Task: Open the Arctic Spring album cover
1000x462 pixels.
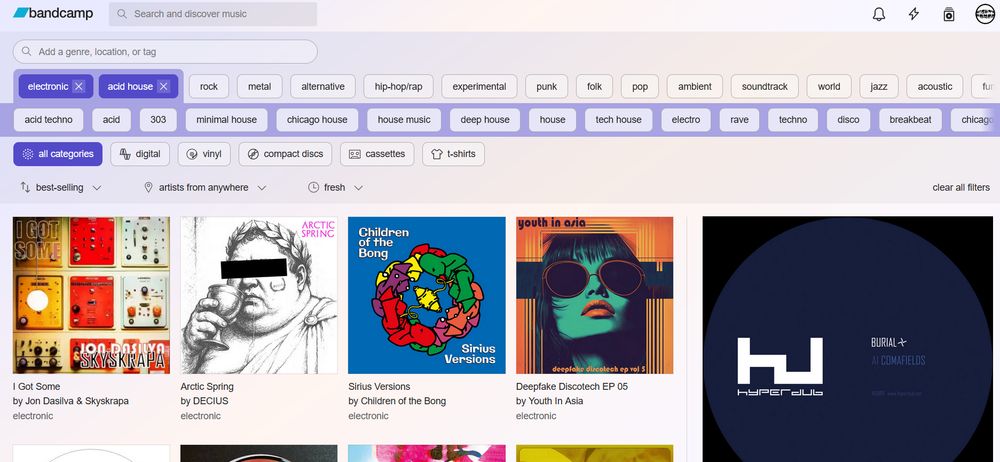Action: [259, 295]
